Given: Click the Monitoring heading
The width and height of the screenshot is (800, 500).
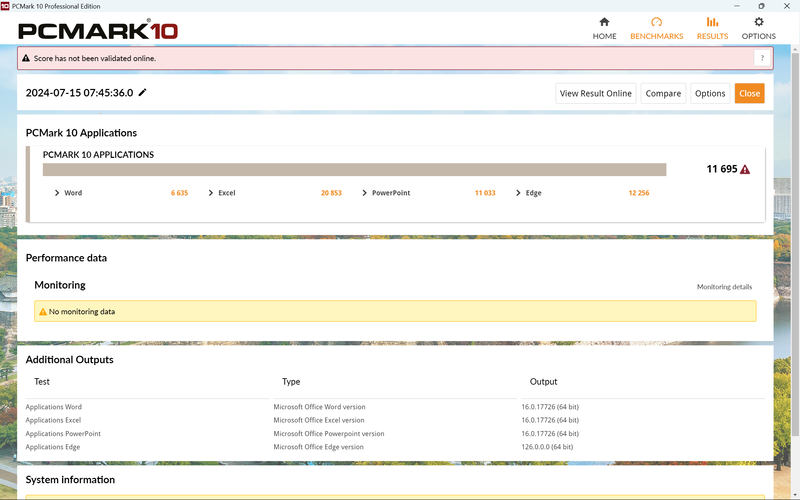Looking at the screenshot, I should 60,285.
